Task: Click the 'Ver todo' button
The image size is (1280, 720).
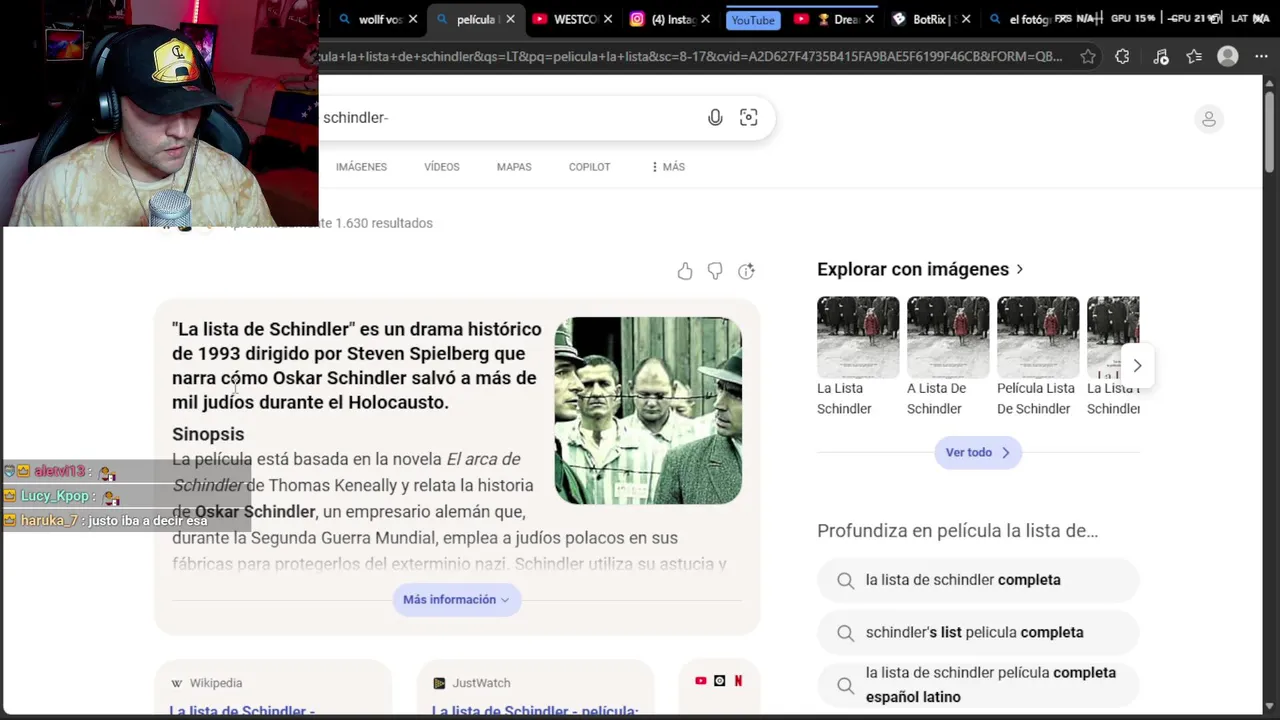Action: pyautogui.click(x=977, y=452)
